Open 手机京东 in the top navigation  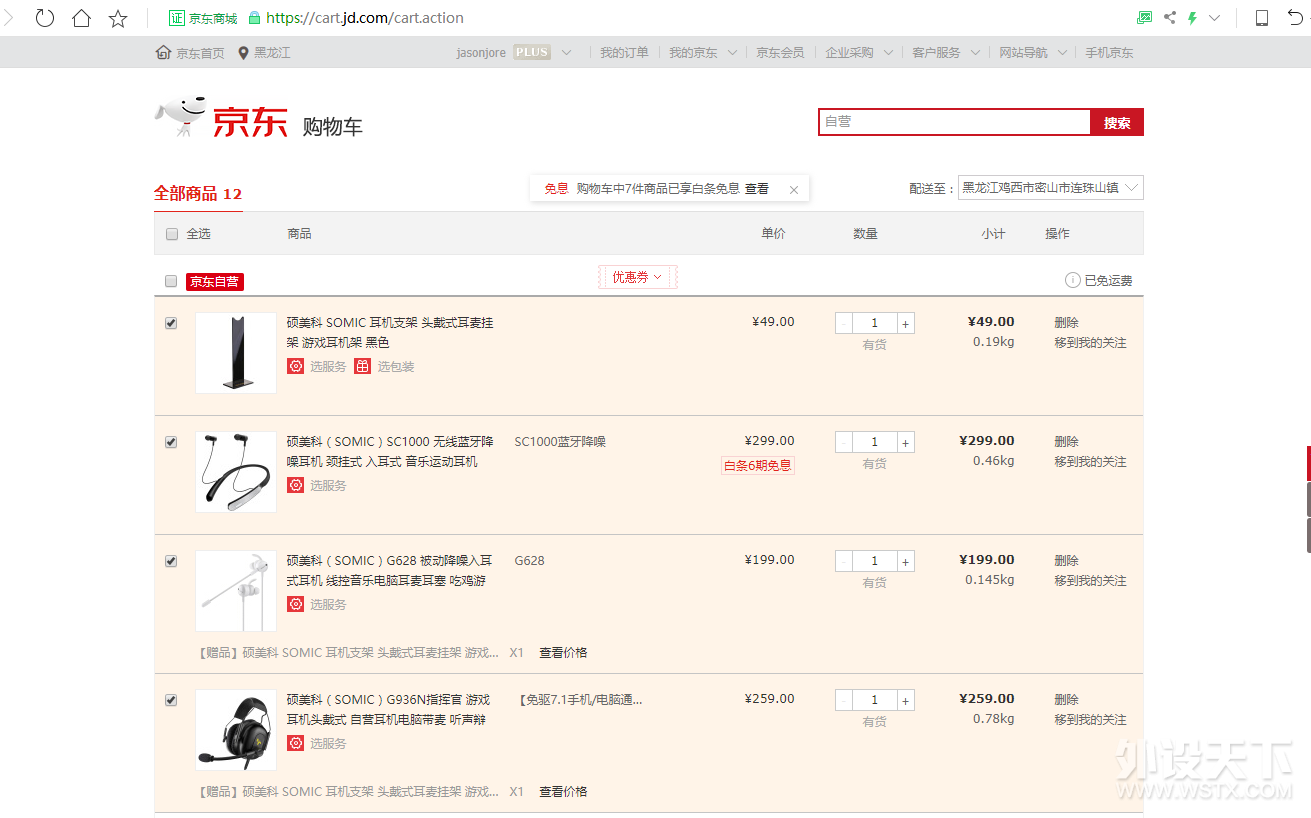pyautogui.click(x=1110, y=52)
